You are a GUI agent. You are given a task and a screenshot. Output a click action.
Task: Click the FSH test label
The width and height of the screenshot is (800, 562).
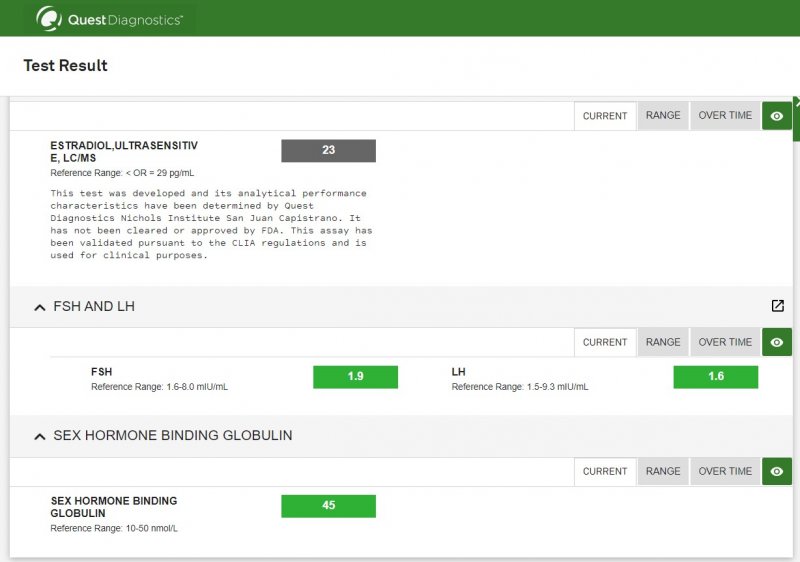coord(102,372)
